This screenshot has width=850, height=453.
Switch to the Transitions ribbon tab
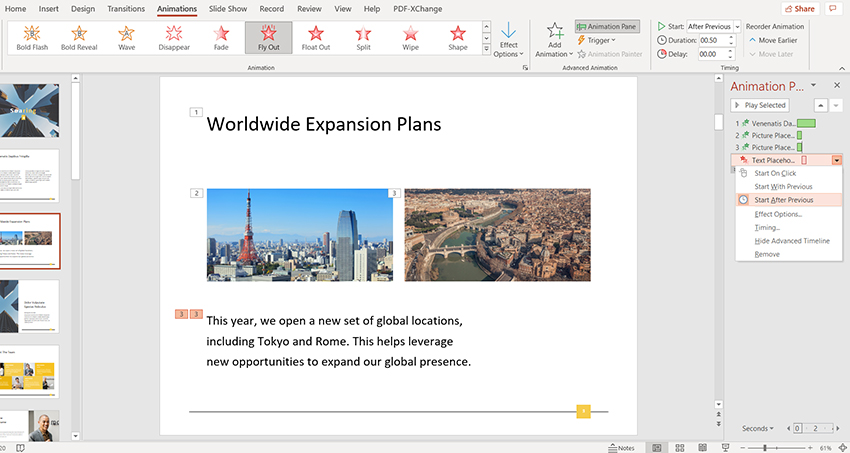click(125, 8)
